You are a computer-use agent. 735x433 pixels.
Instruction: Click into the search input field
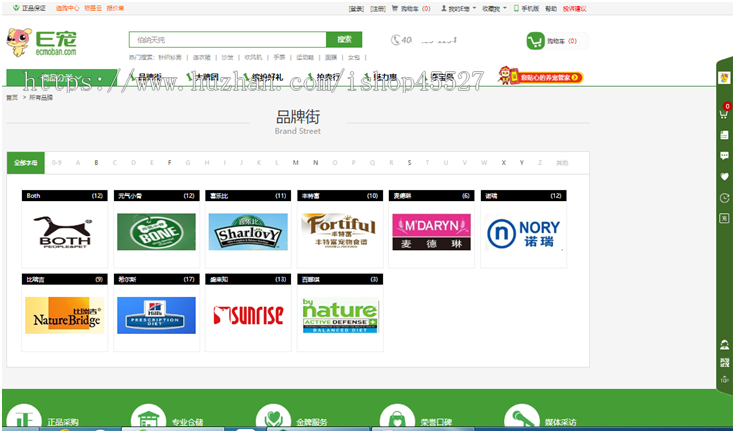pos(228,39)
